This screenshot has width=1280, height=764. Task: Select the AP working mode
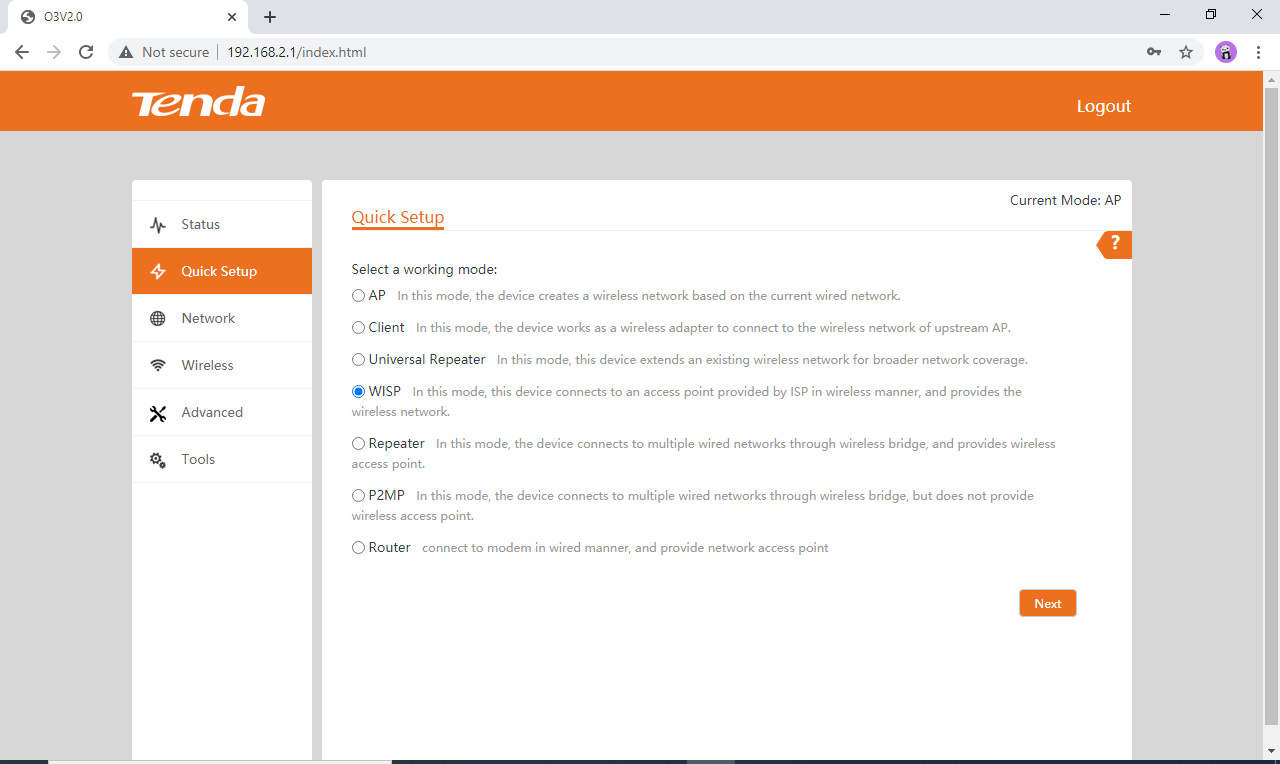pos(358,296)
